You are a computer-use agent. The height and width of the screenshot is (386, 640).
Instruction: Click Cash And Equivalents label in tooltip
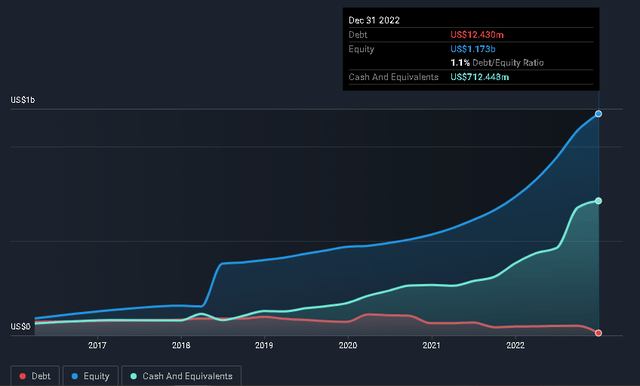point(393,77)
